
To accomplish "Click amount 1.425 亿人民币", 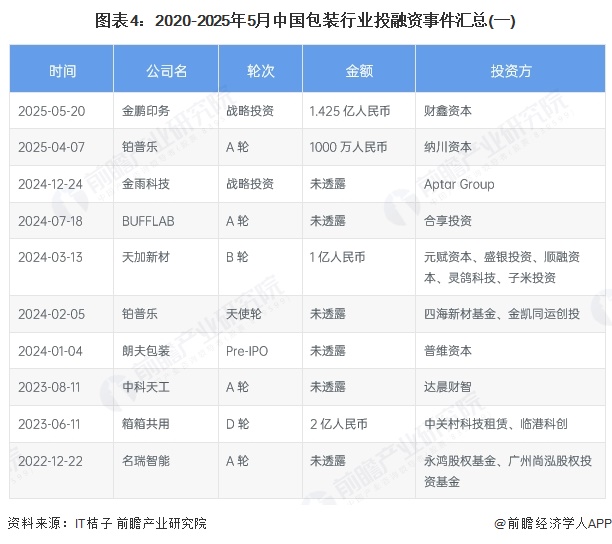I will pos(350,111).
